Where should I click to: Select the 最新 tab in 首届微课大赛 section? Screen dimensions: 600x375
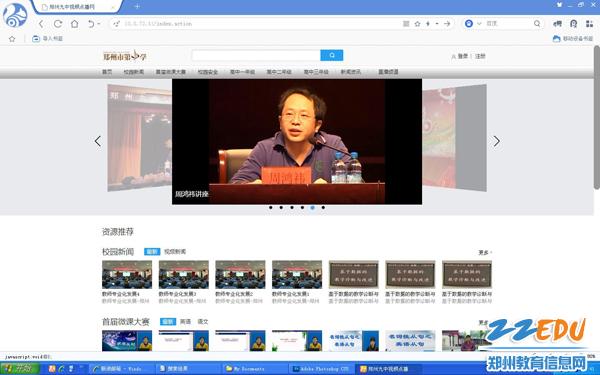pos(168,322)
